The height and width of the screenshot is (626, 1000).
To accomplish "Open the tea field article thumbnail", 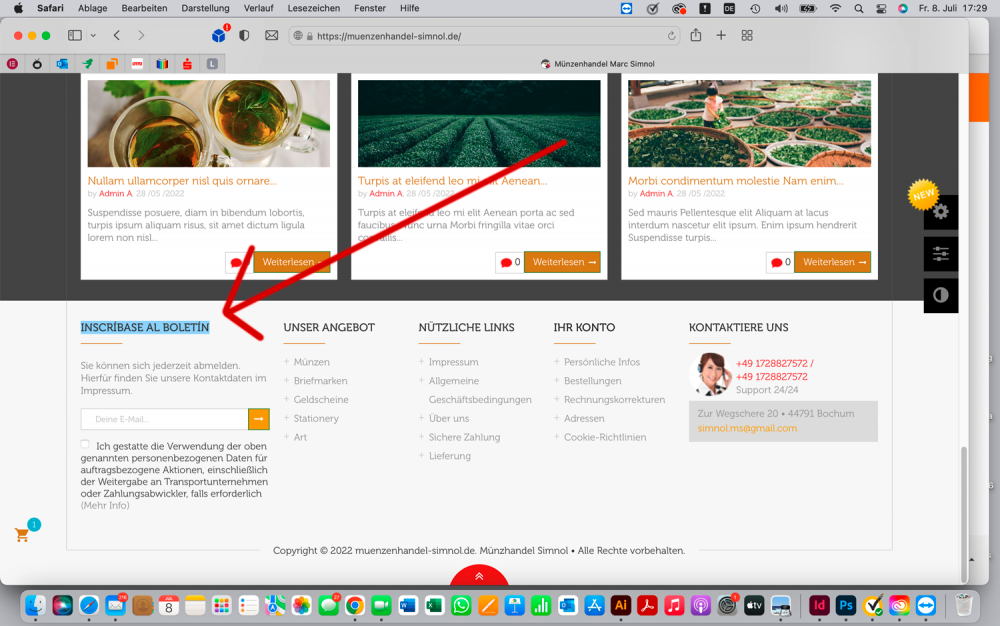I will coord(479,123).
